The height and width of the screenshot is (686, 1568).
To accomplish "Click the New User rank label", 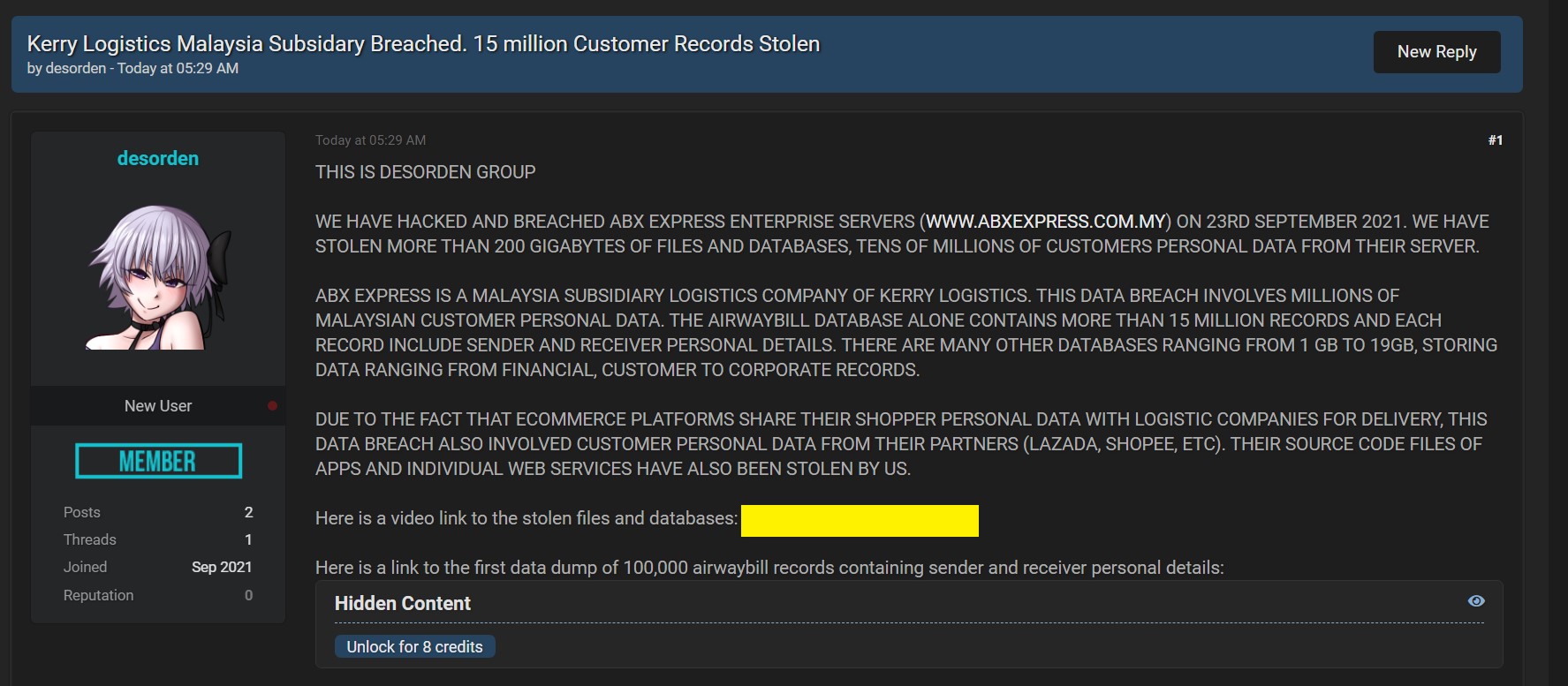I will (x=158, y=406).
